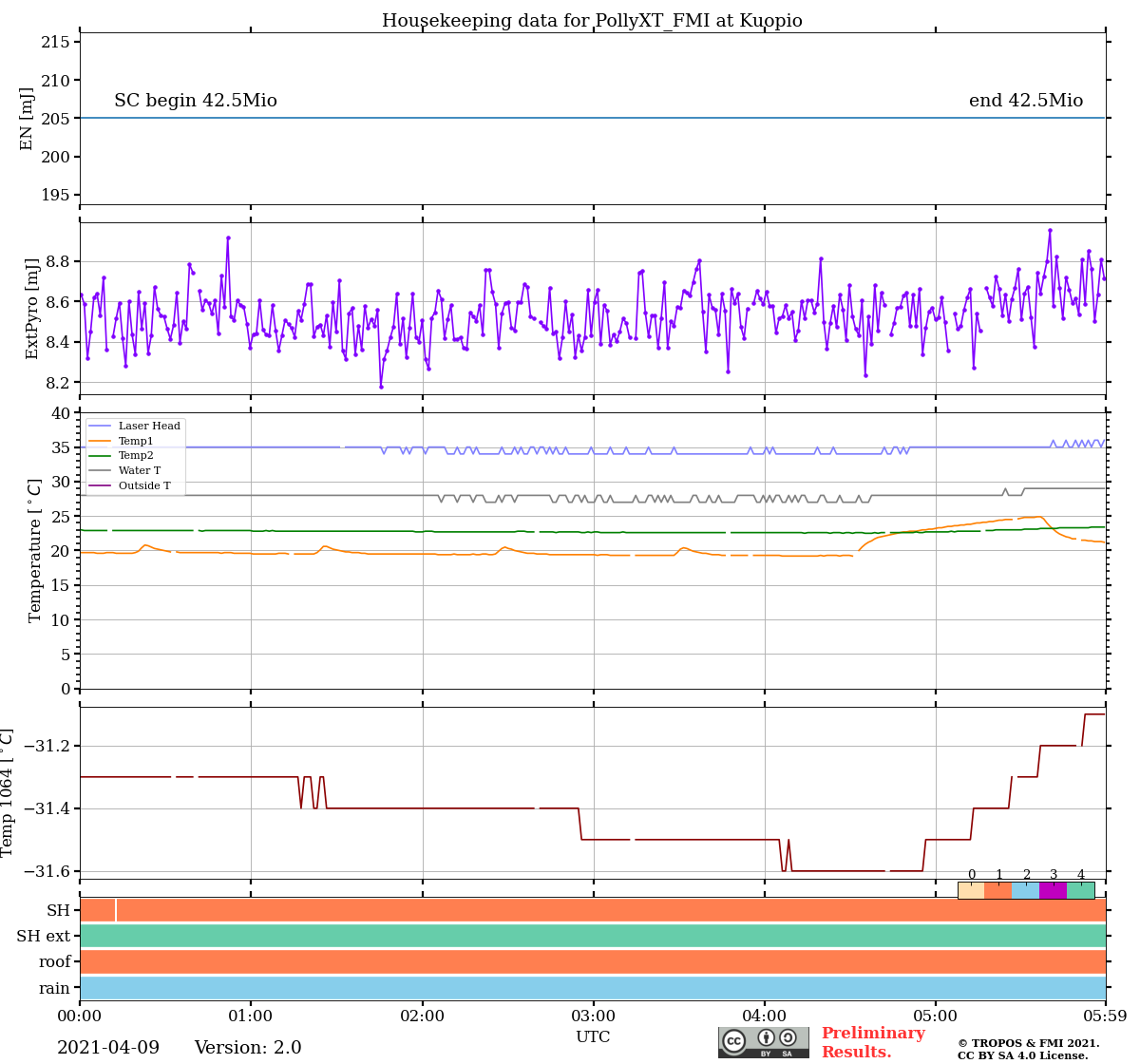Viewport: 1140px width, 1064px height.
Task: Click the UTC axis label
Action: (593, 1036)
